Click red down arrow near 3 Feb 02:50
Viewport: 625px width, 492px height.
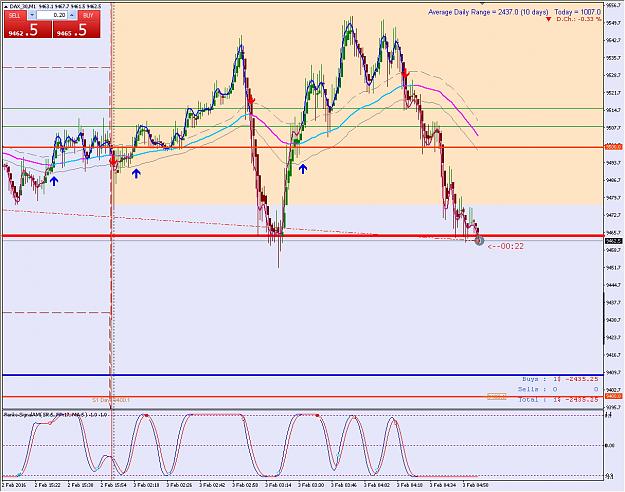click(251, 100)
